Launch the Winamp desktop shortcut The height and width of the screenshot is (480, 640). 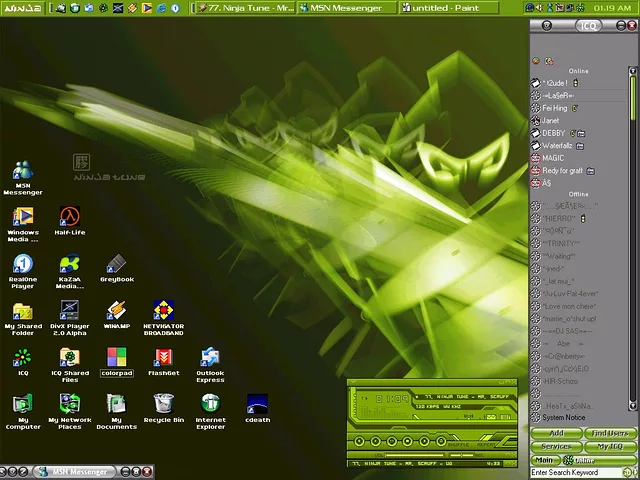click(x=117, y=315)
